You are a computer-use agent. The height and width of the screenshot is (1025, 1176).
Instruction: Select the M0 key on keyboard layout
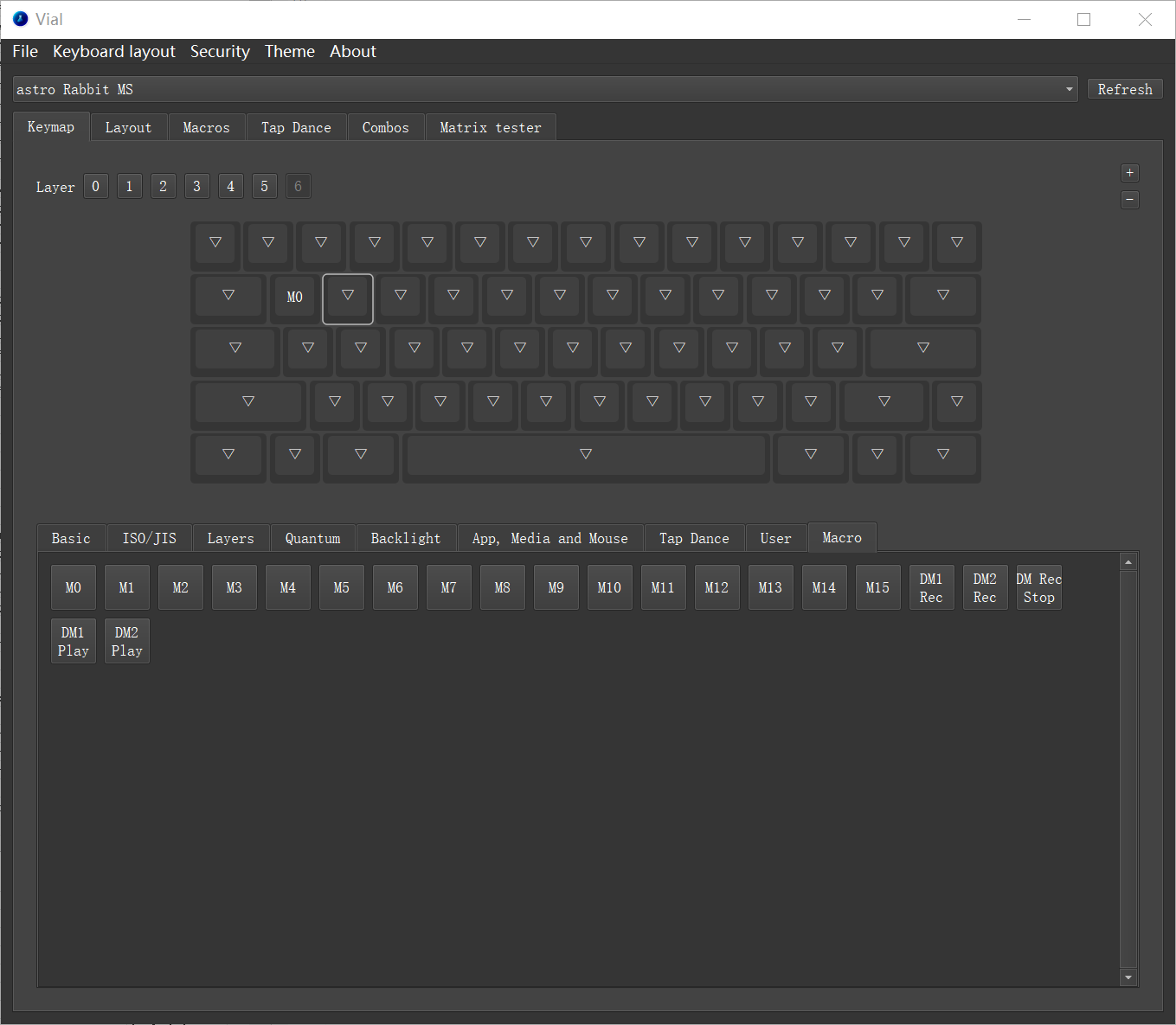(295, 298)
